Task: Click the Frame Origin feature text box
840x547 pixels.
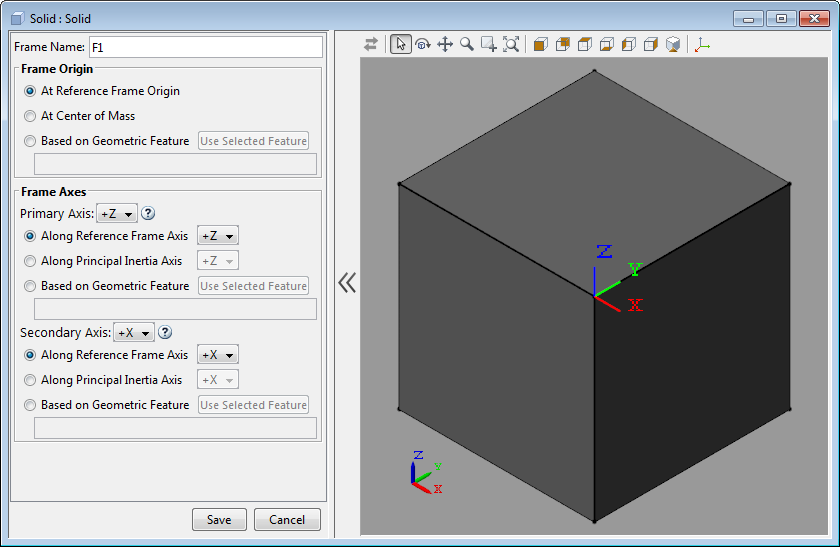Action: tap(175, 164)
